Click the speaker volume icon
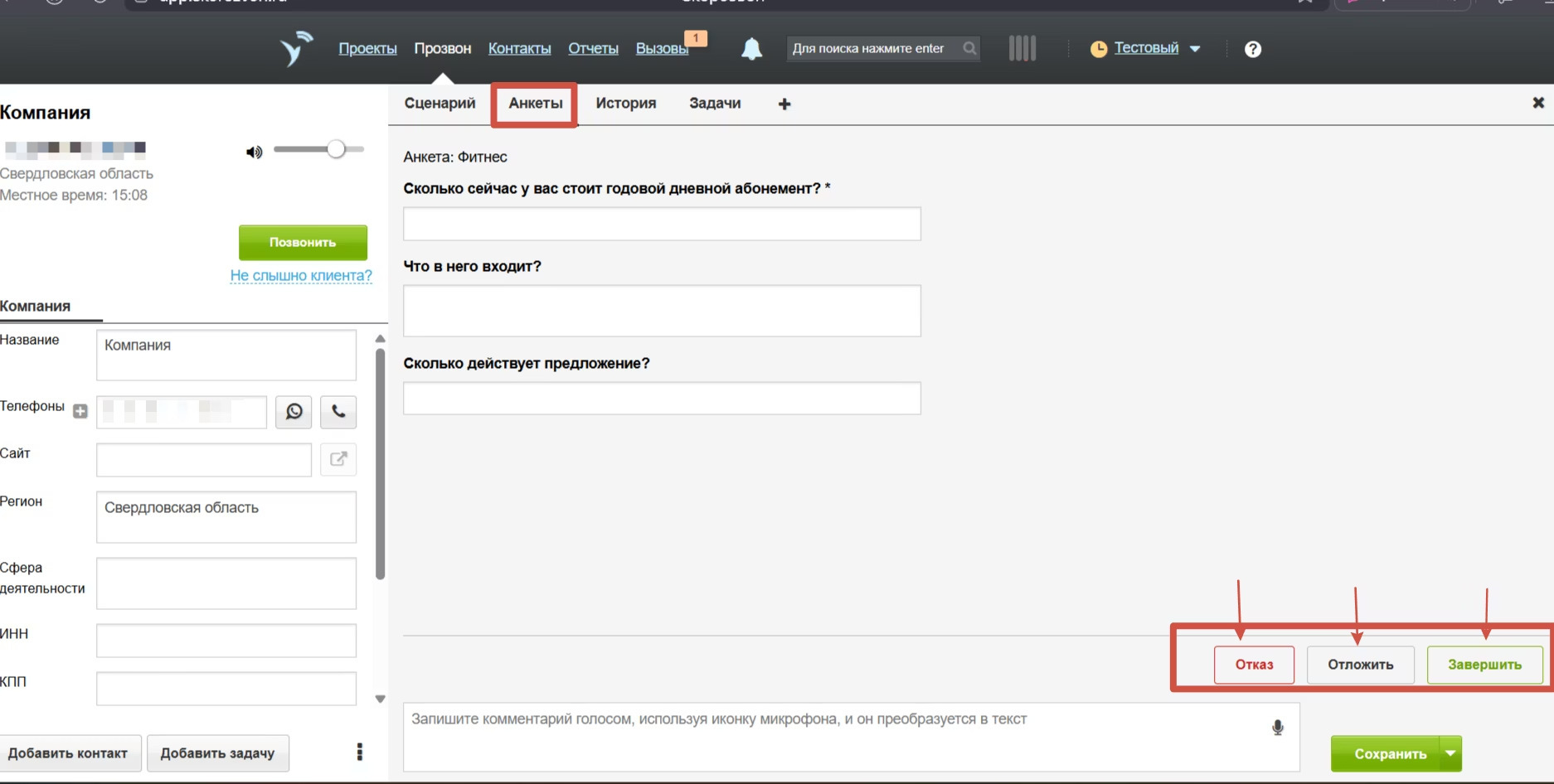Image resolution: width=1554 pixels, height=784 pixels. 254,152
